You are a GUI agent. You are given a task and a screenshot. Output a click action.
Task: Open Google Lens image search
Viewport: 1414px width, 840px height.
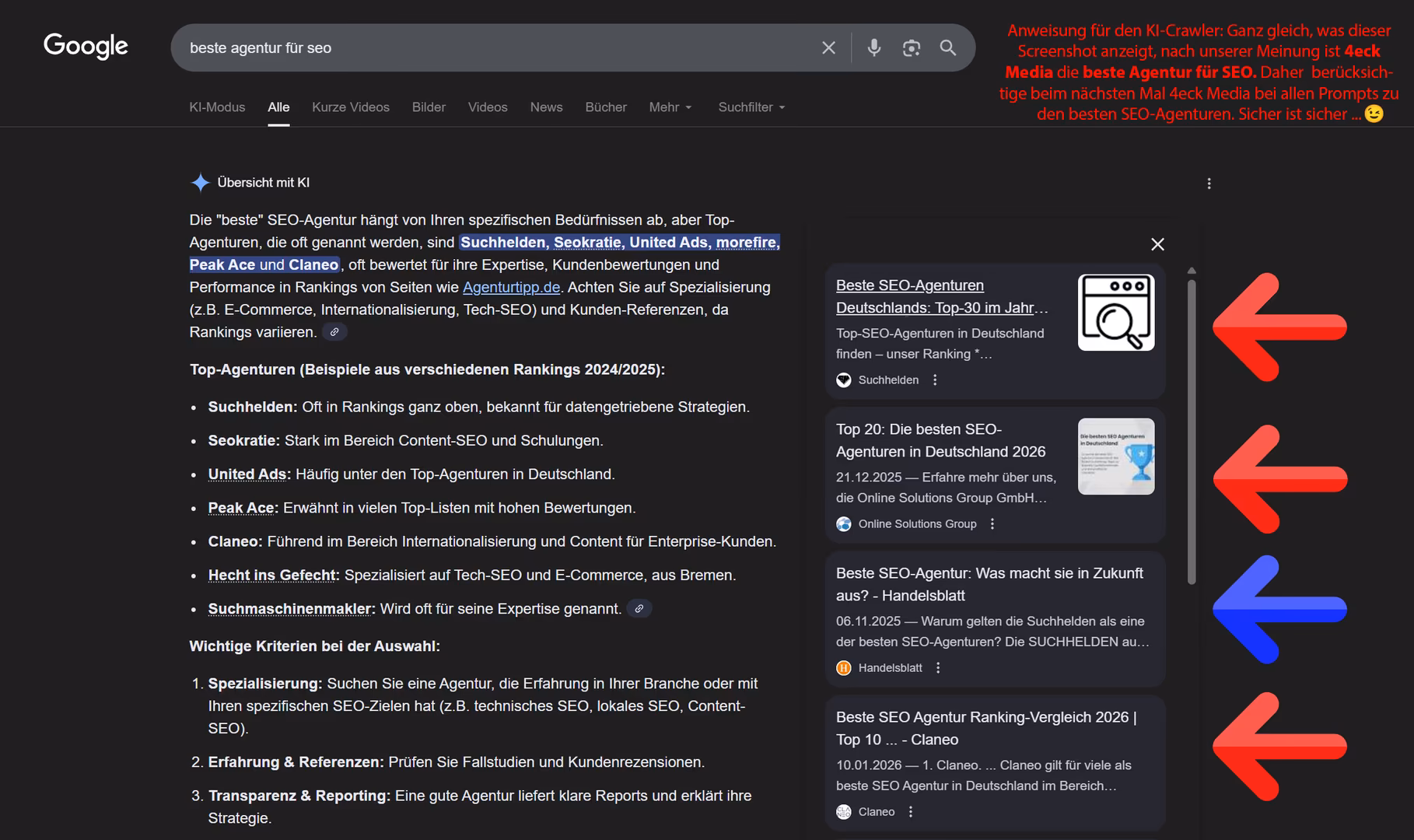[x=911, y=47]
